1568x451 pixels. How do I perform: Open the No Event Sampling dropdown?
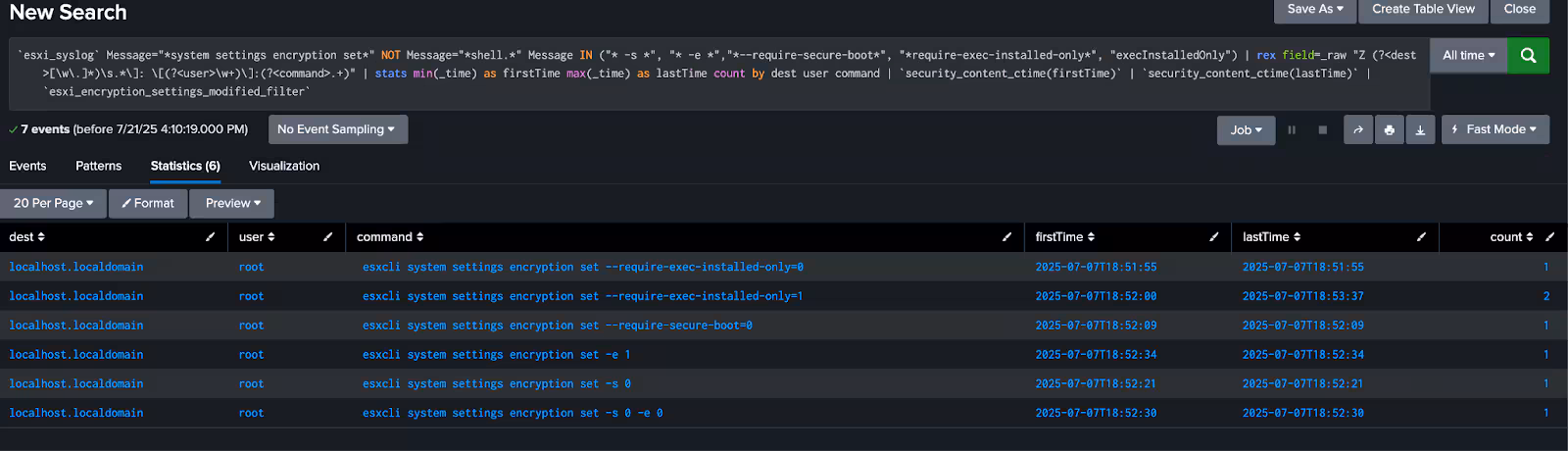click(x=336, y=129)
